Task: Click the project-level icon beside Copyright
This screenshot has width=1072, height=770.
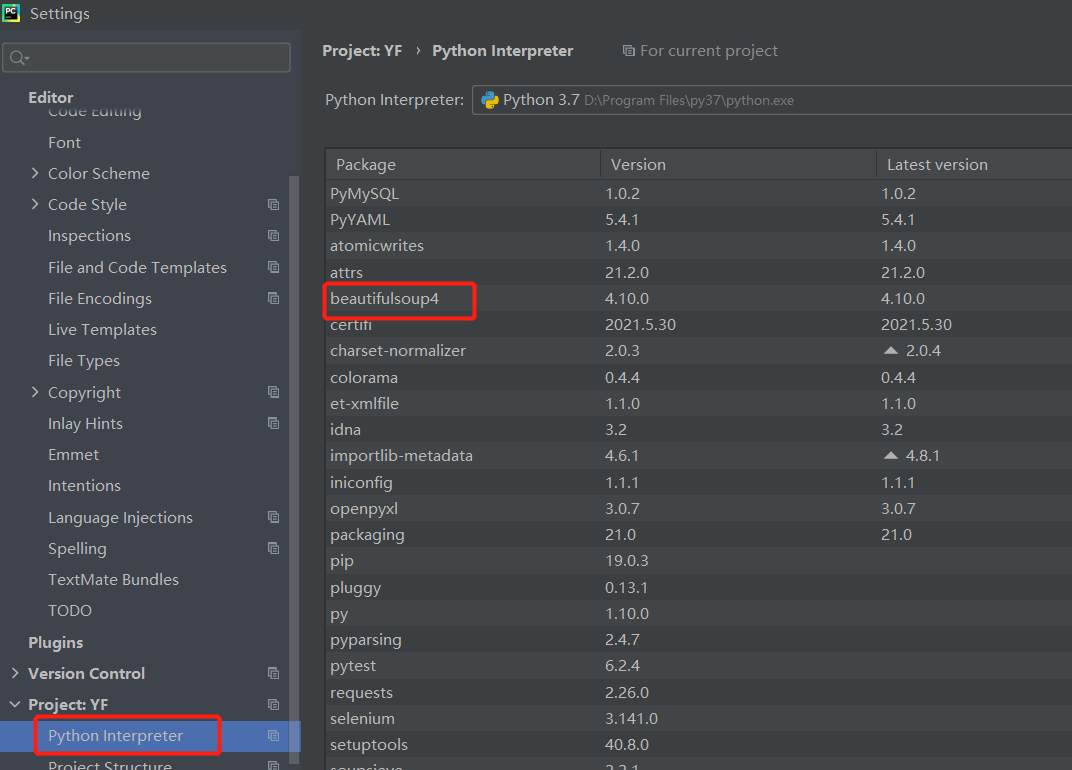Action: 273,392
